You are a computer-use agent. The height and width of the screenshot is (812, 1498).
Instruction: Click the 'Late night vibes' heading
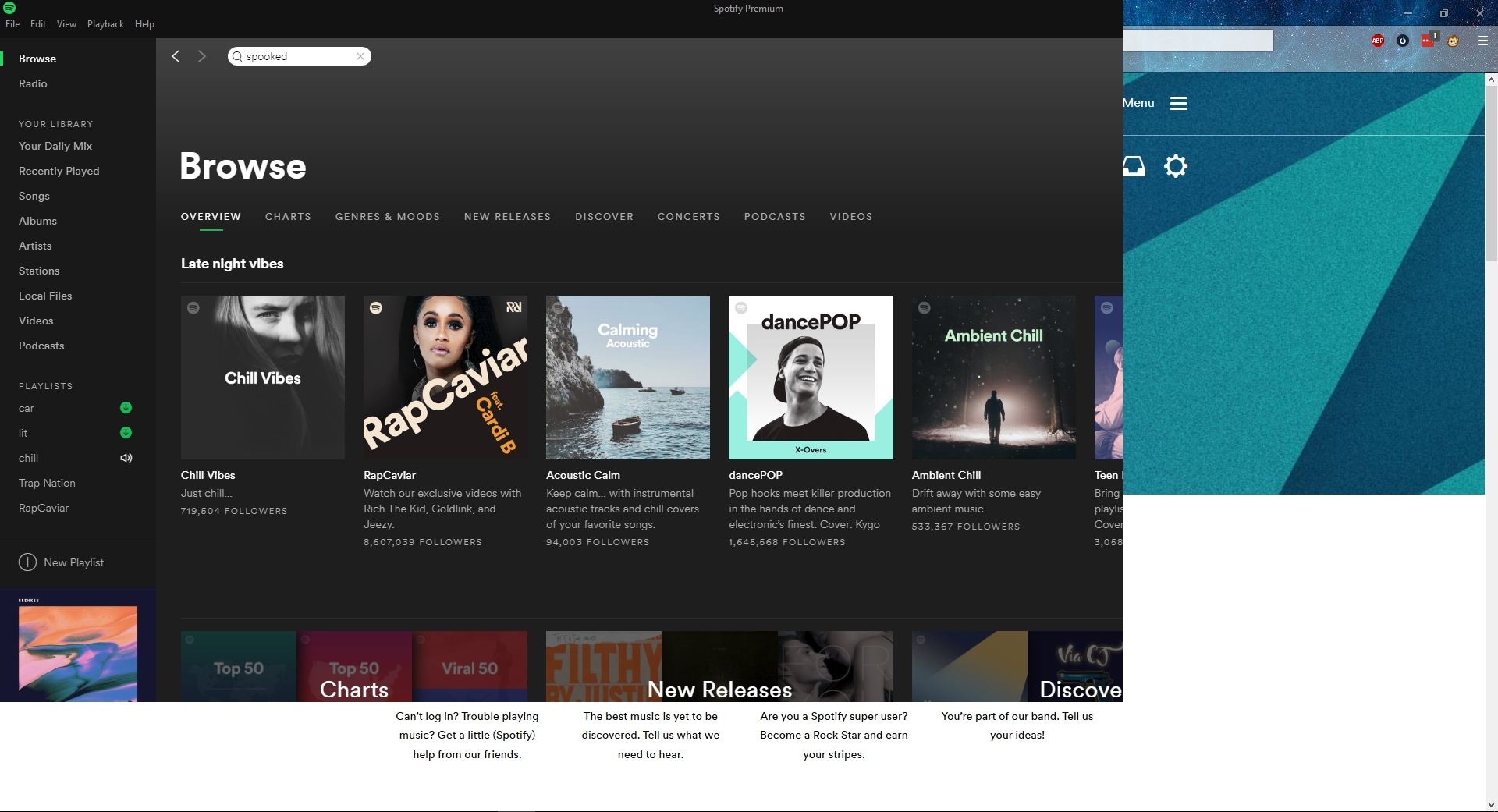tap(233, 264)
